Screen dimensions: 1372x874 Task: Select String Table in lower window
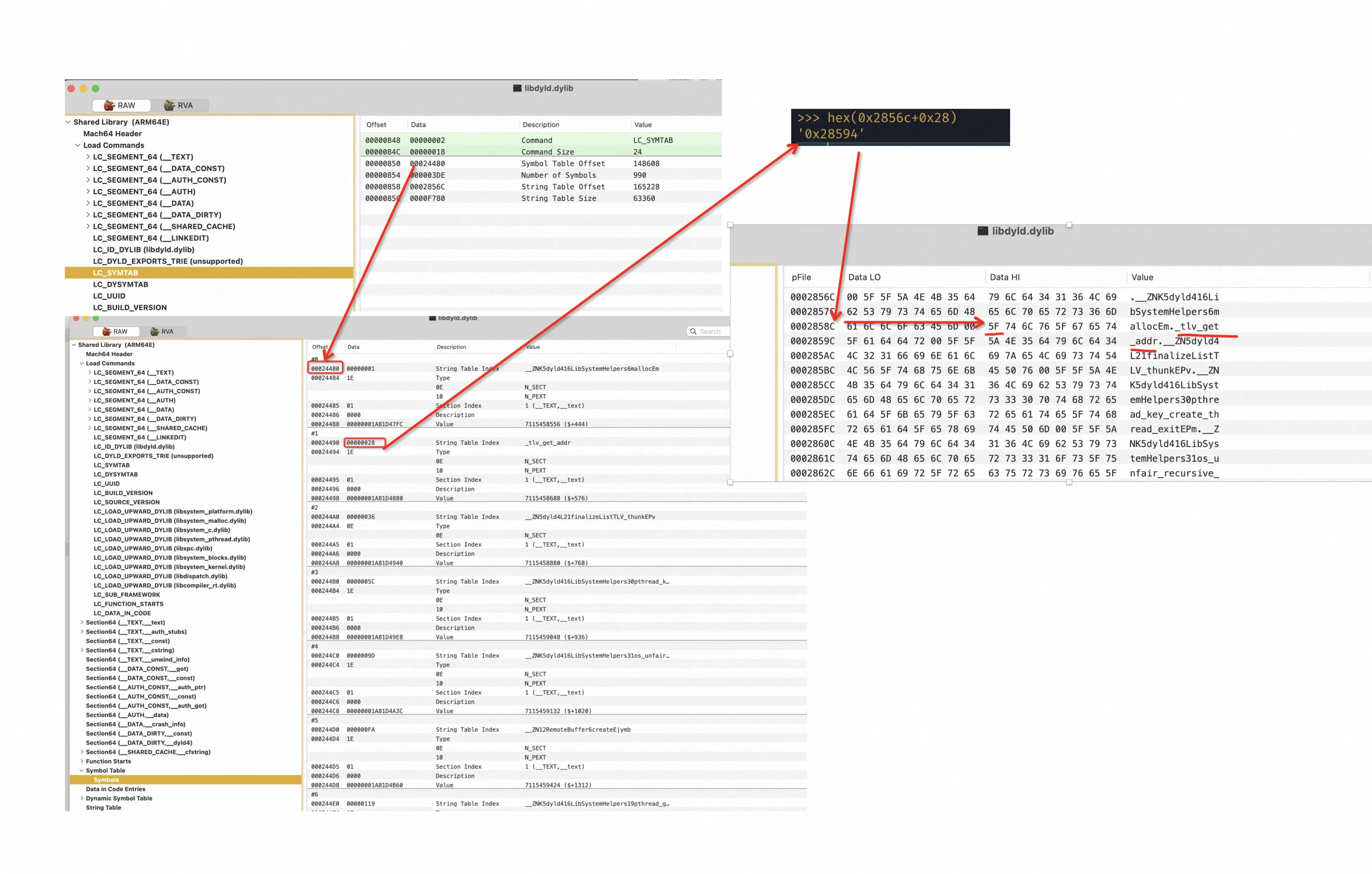point(103,807)
